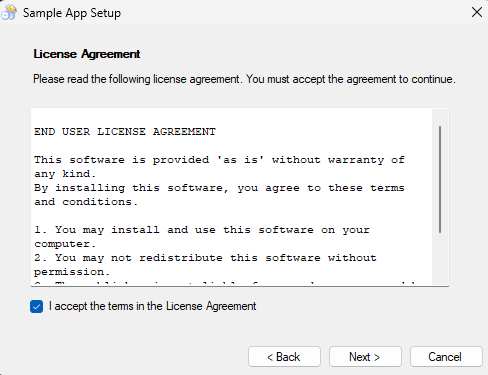Screen dimensions: 488x375
Task: Click the 'By installing this software' line
Action: pos(219,188)
